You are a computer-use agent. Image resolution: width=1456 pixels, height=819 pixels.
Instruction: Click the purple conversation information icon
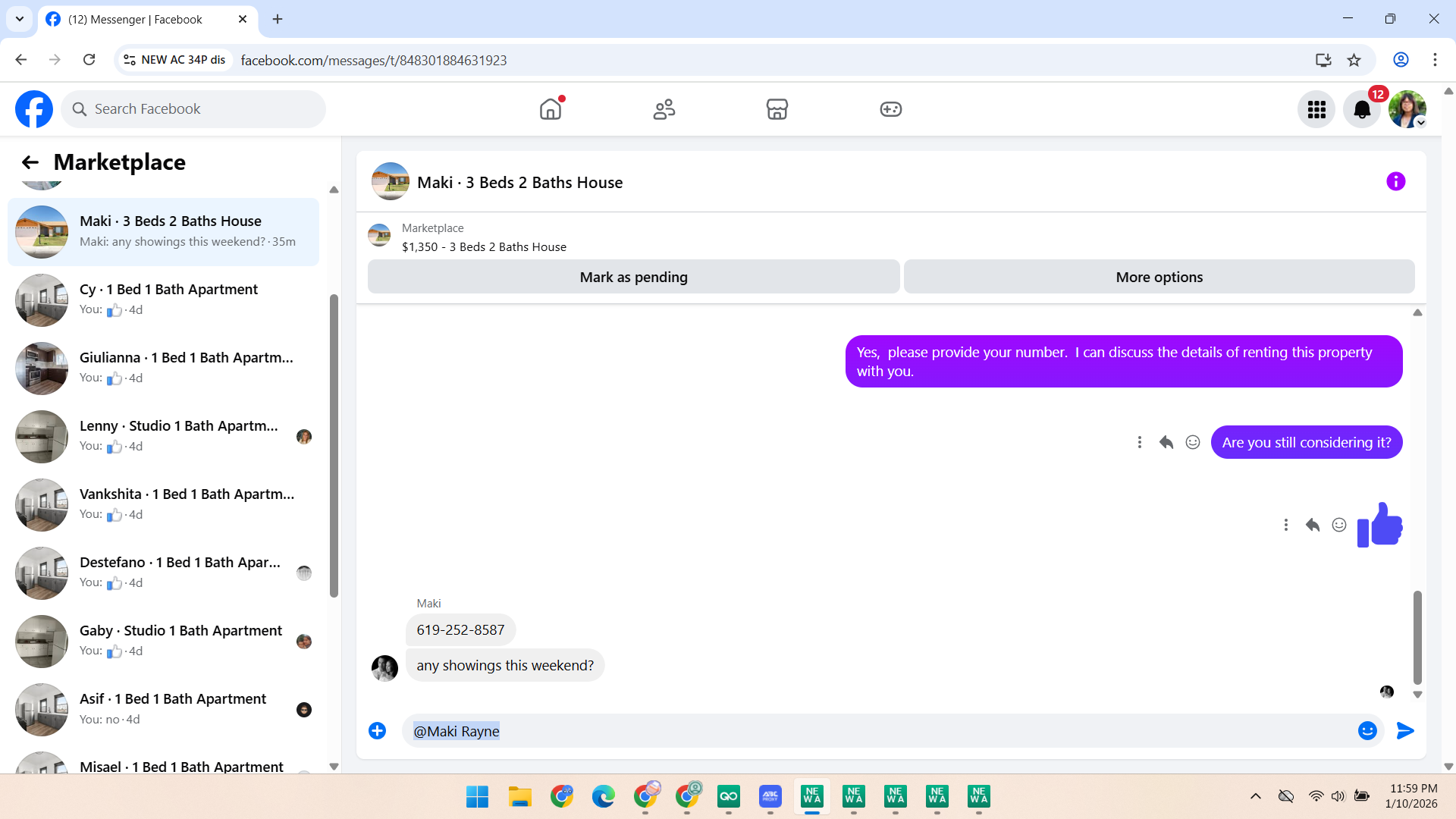(1395, 181)
